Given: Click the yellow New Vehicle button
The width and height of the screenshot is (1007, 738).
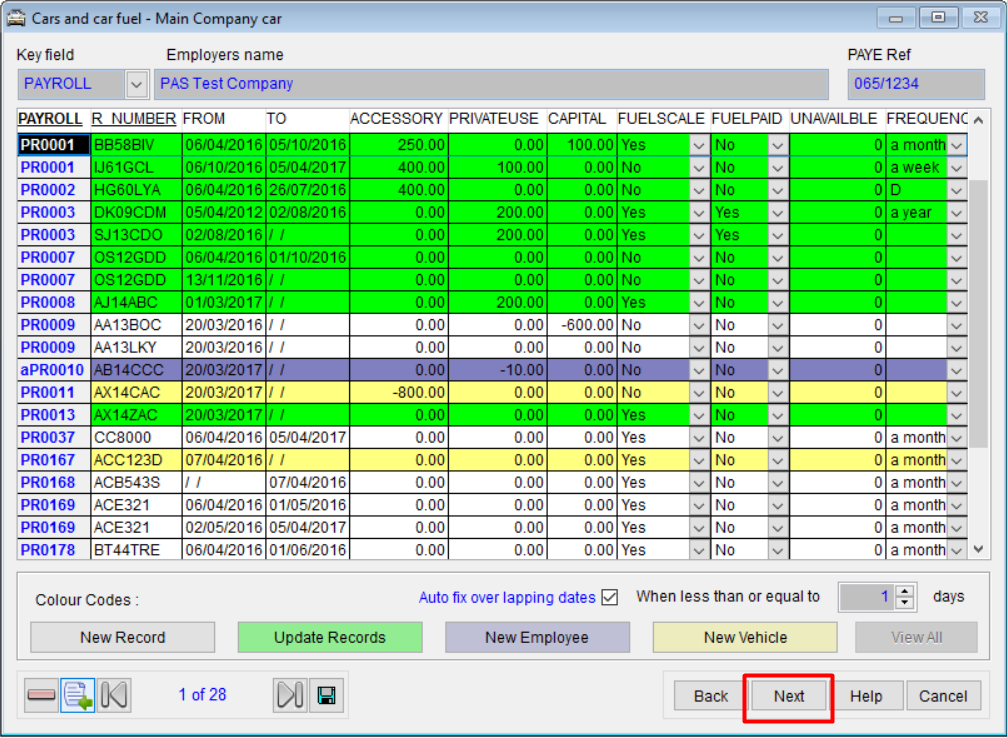Looking at the screenshot, I should click(x=745, y=637).
